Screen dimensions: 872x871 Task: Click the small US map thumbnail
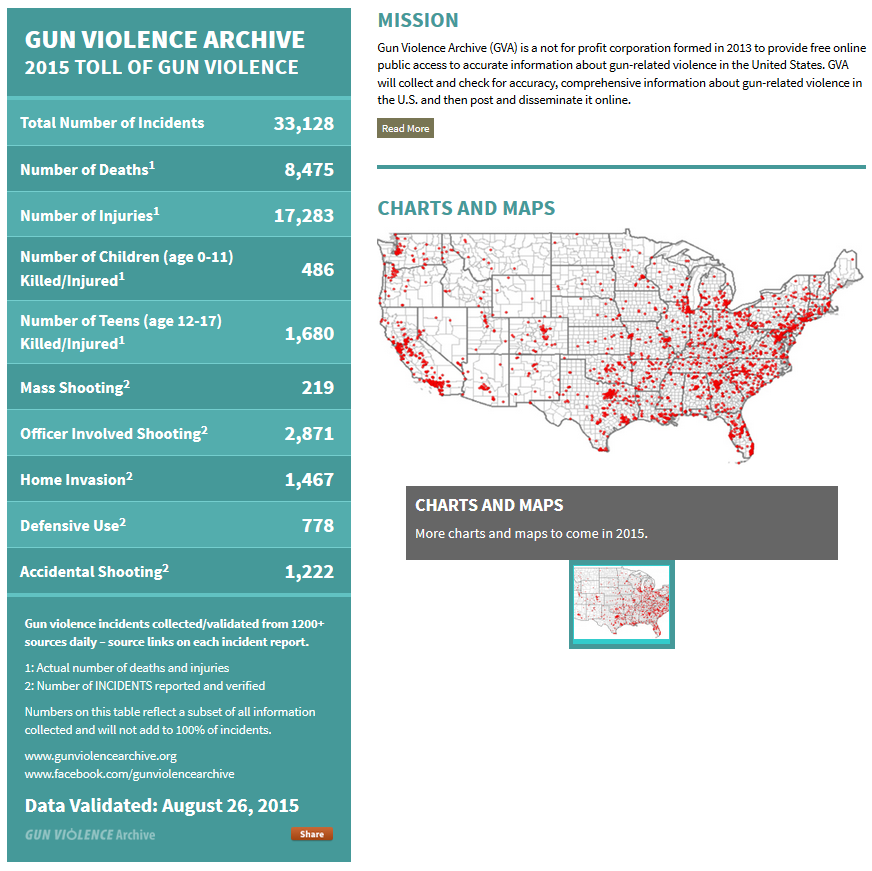[x=621, y=604]
